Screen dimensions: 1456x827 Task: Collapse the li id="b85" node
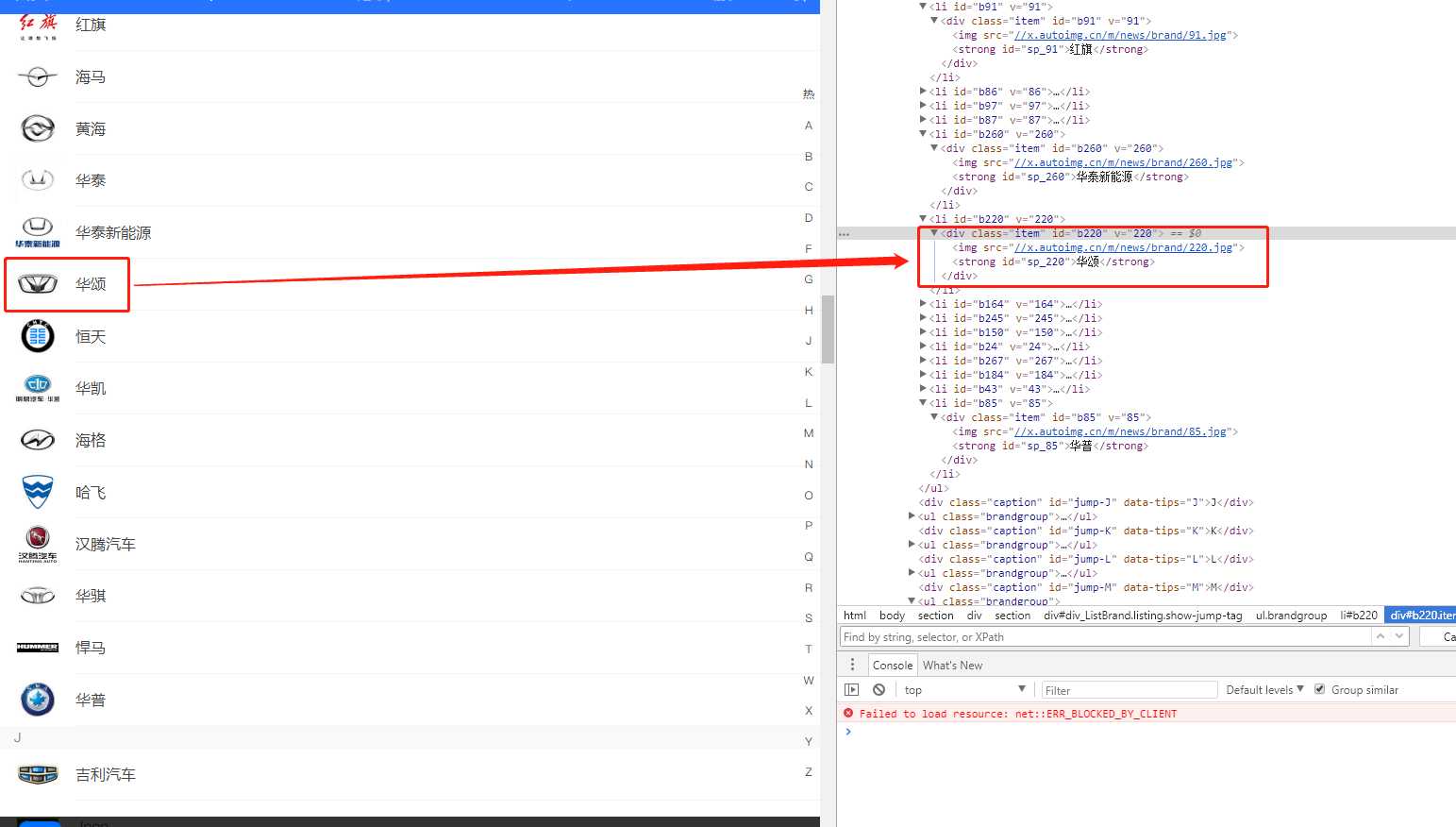click(923, 403)
